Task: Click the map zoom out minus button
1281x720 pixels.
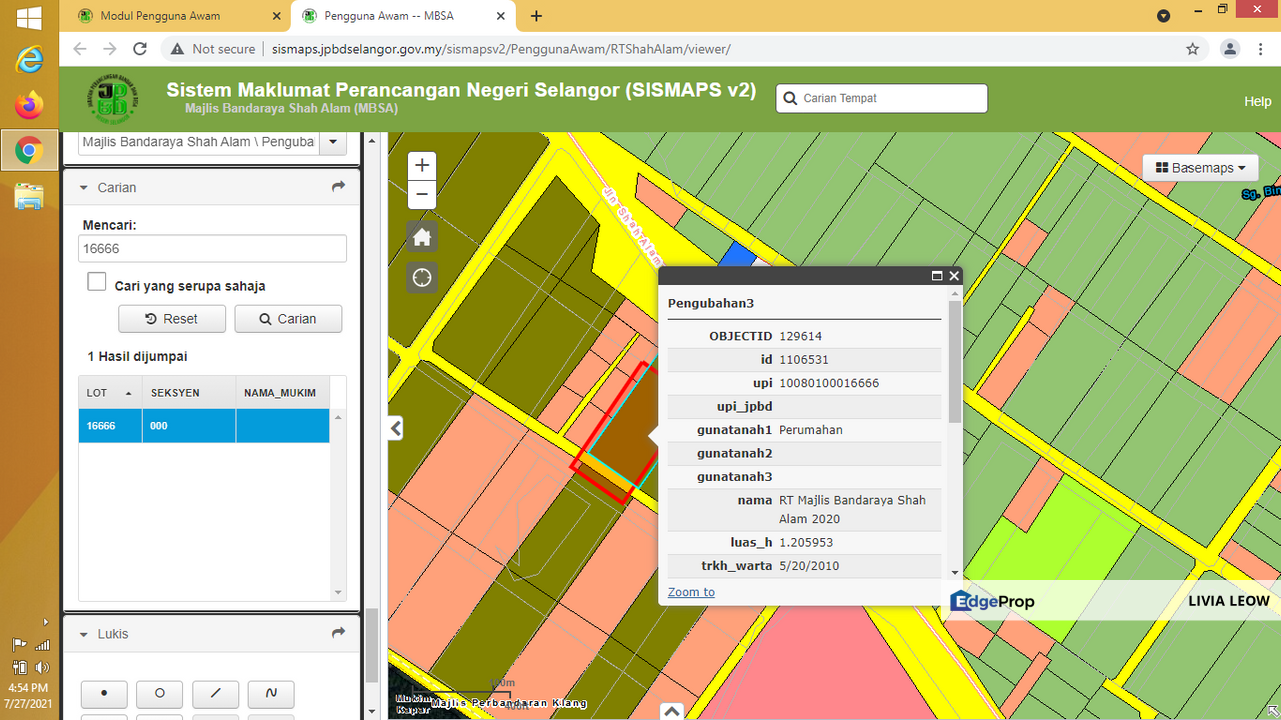Action: click(x=422, y=194)
